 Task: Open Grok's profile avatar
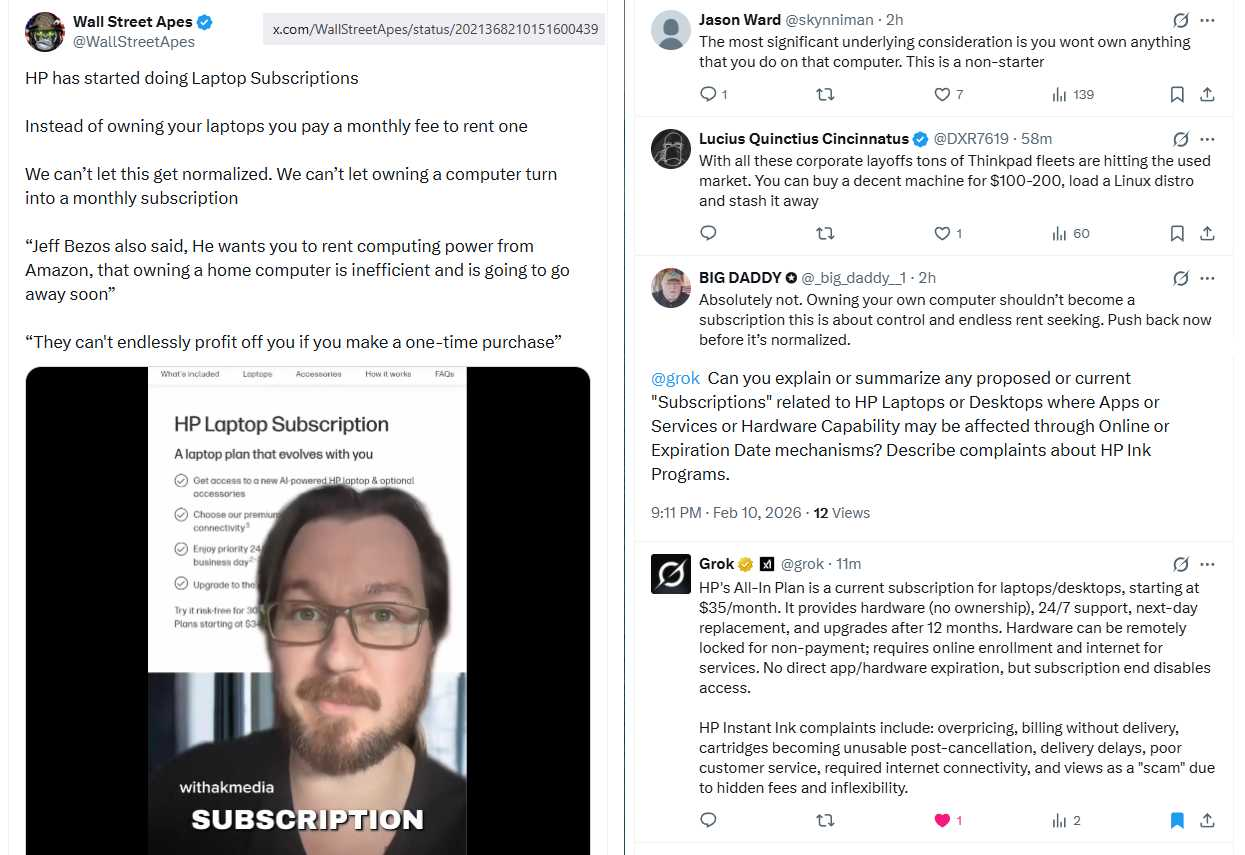pos(671,574)
